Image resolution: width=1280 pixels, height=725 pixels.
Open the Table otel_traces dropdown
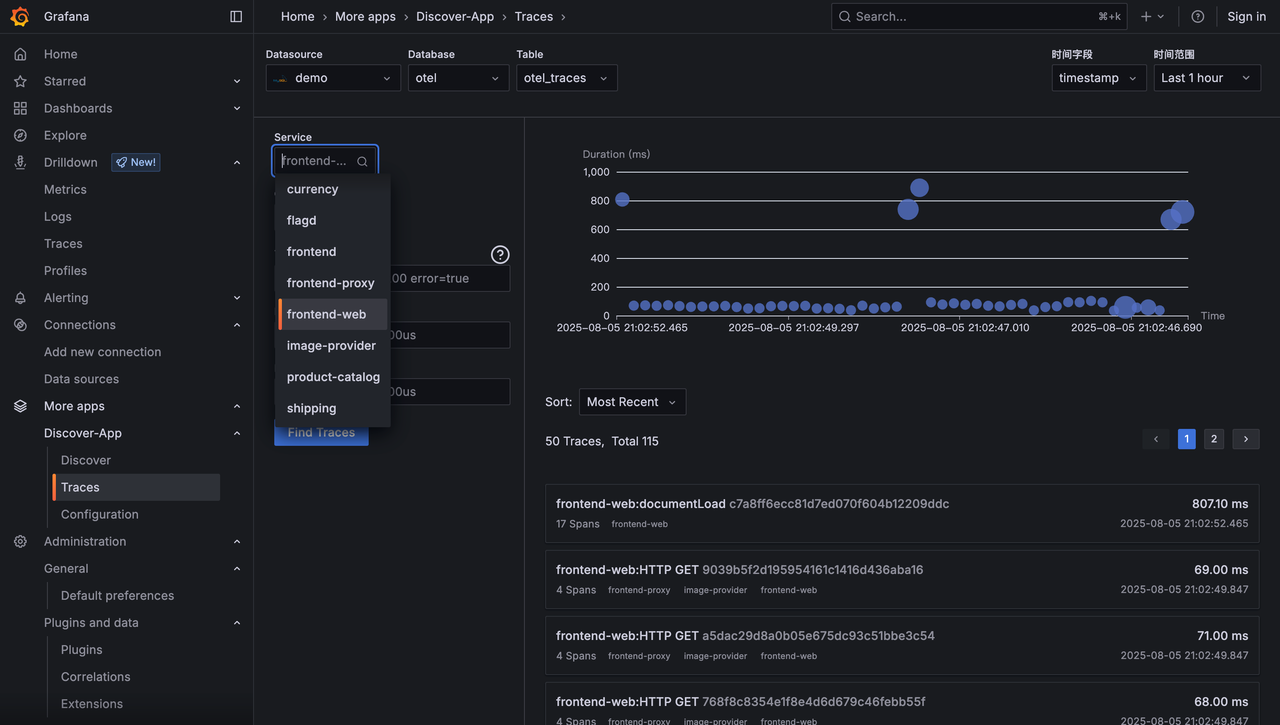(567, 78)
